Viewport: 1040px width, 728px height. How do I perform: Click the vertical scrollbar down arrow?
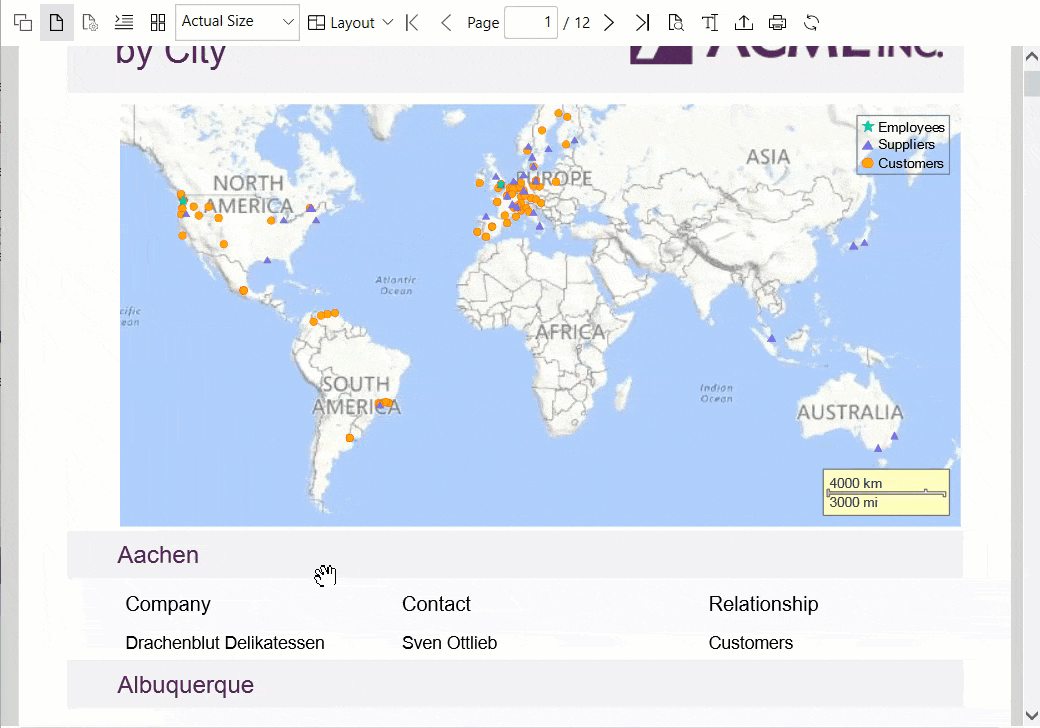[x=1031, y=714]
